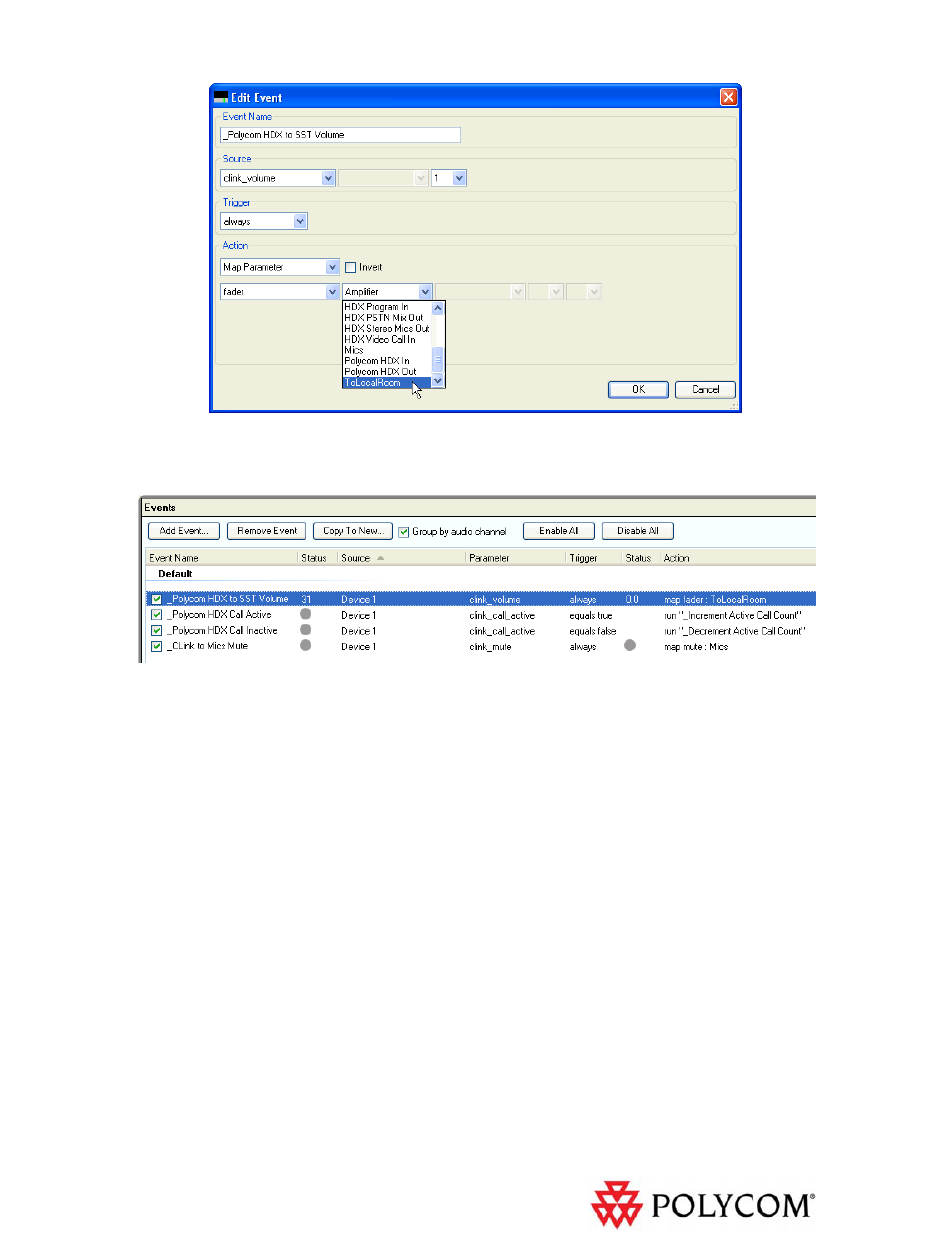950x1260 pixels.
Task: Uncheck _Polycom HDX to SST Volume event
Action: [157, 599]
